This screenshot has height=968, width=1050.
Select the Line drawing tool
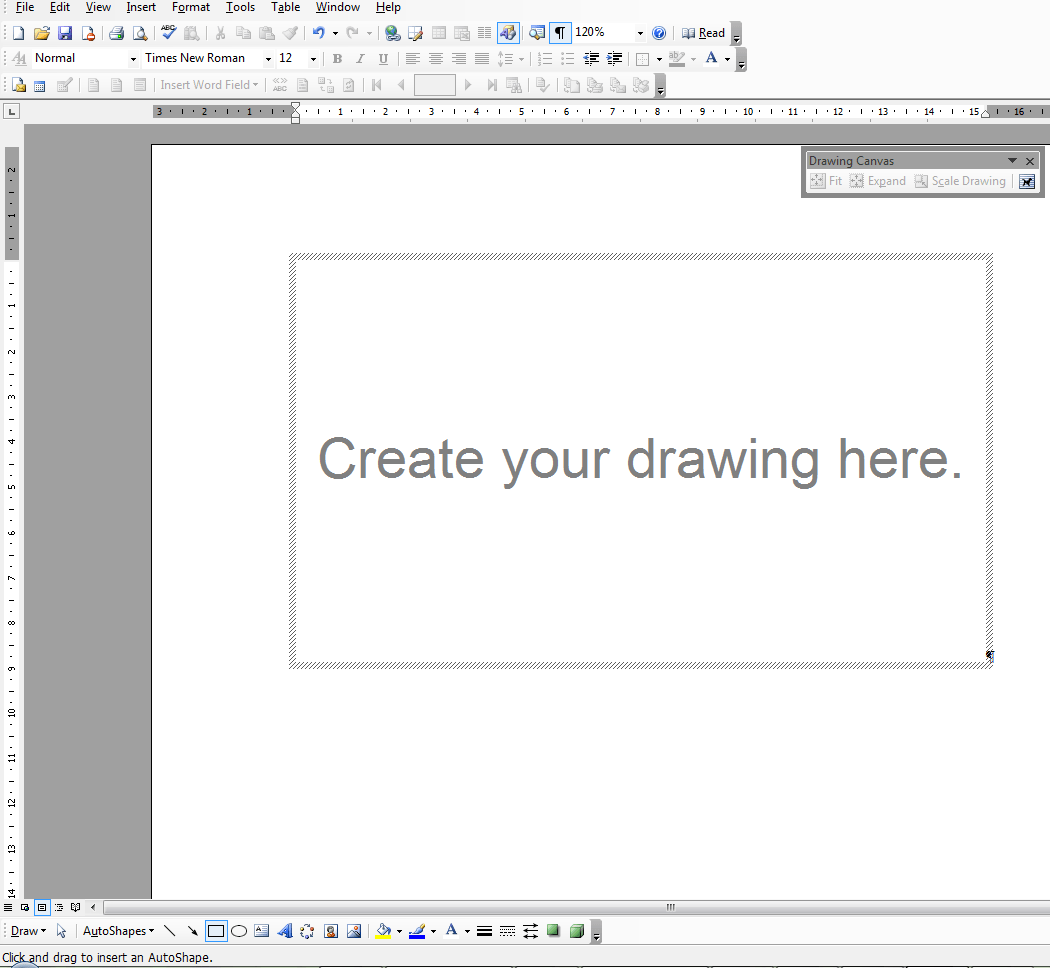tap(169, 931)
